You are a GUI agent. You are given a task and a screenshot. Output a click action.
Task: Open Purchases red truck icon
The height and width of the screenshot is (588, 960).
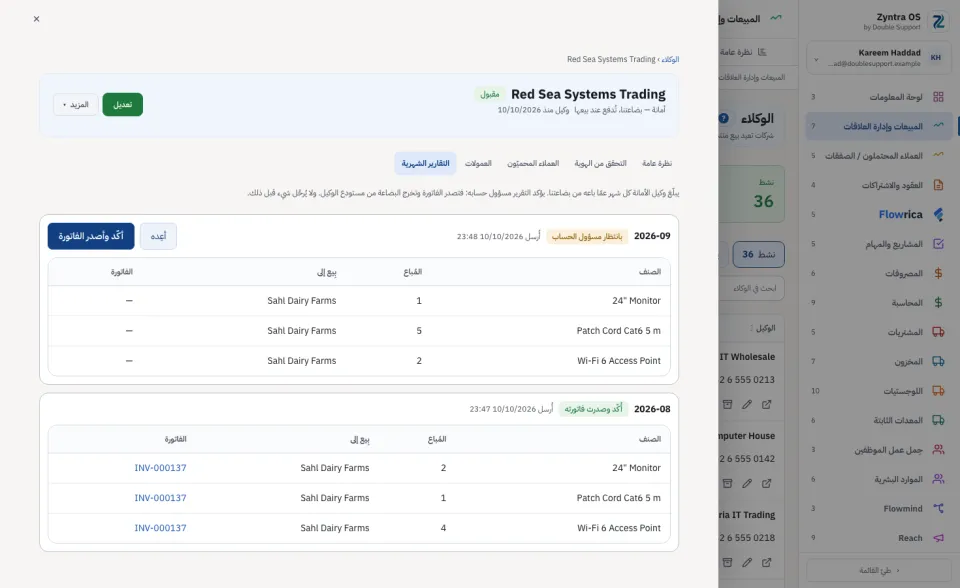pyautogui.click(x=938, y=332)
